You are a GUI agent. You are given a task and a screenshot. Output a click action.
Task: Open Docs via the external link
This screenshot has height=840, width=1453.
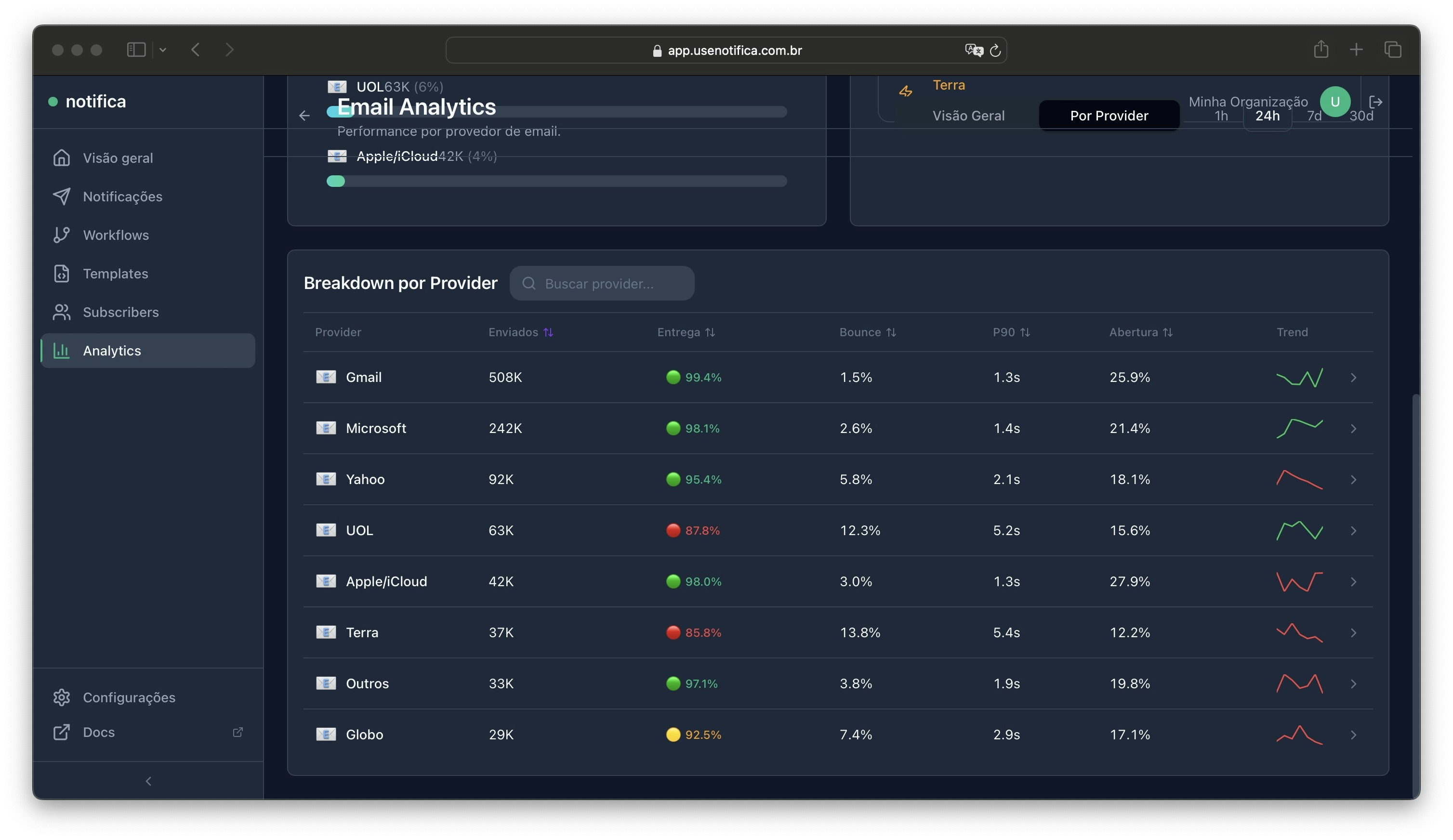tap(238, 732)
